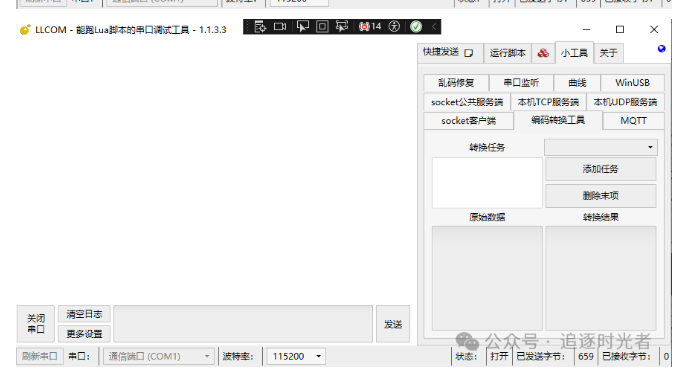This screenshot has height=377, width=680.
Task: Maximize the LLCOM window
Action: point(620,30)
